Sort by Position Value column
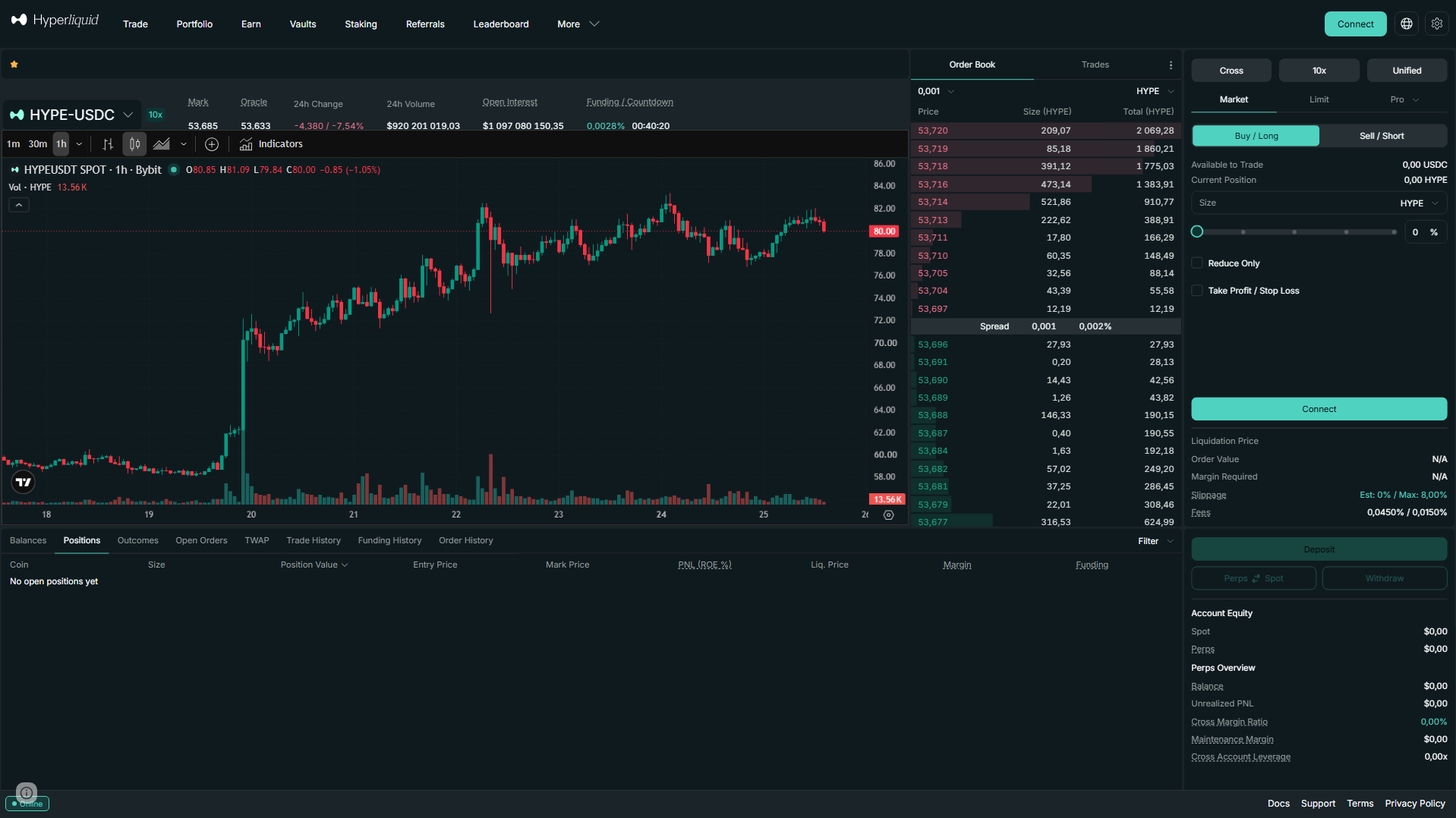 314,565
